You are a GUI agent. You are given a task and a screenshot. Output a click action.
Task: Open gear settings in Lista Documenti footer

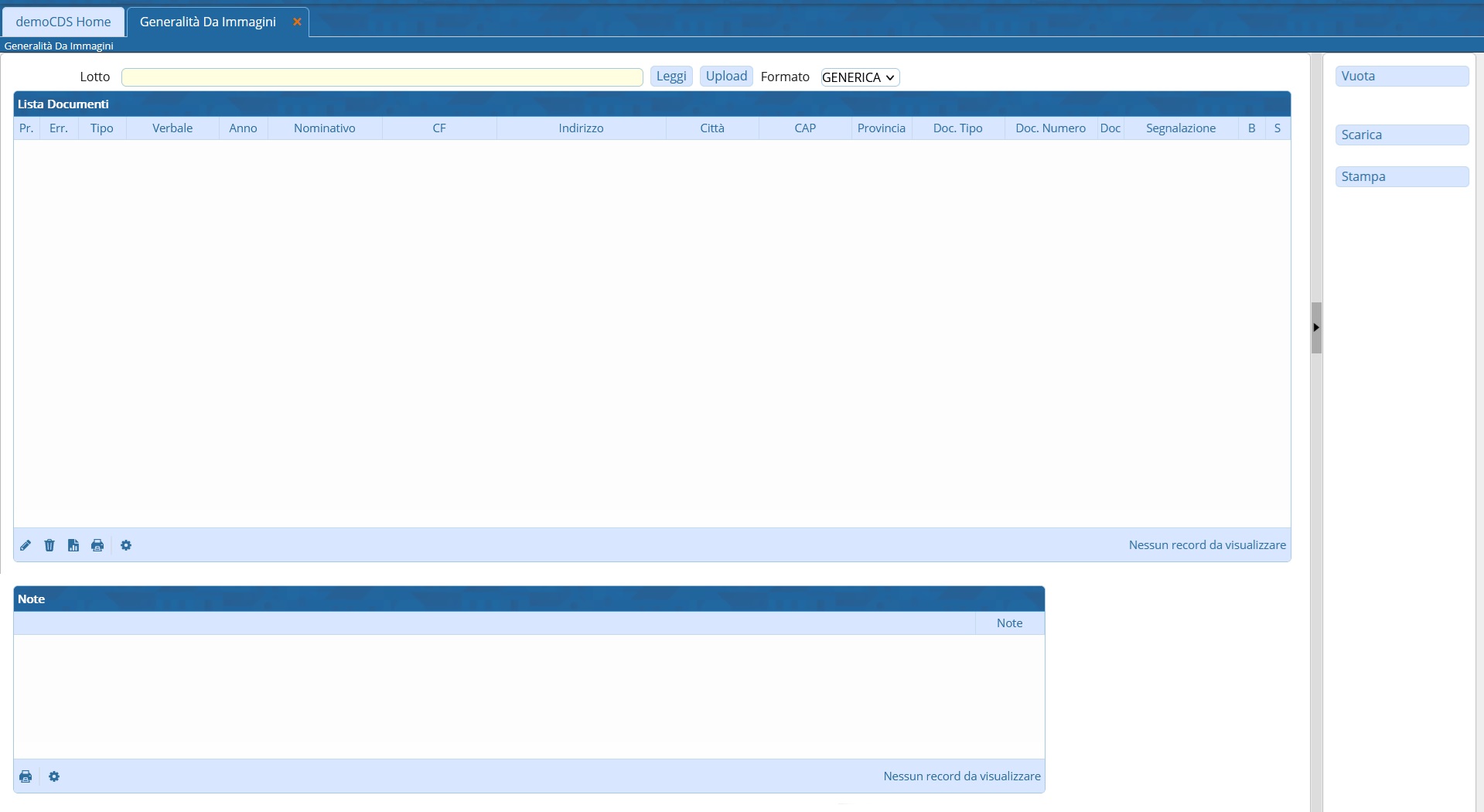(x=126, y=545)
